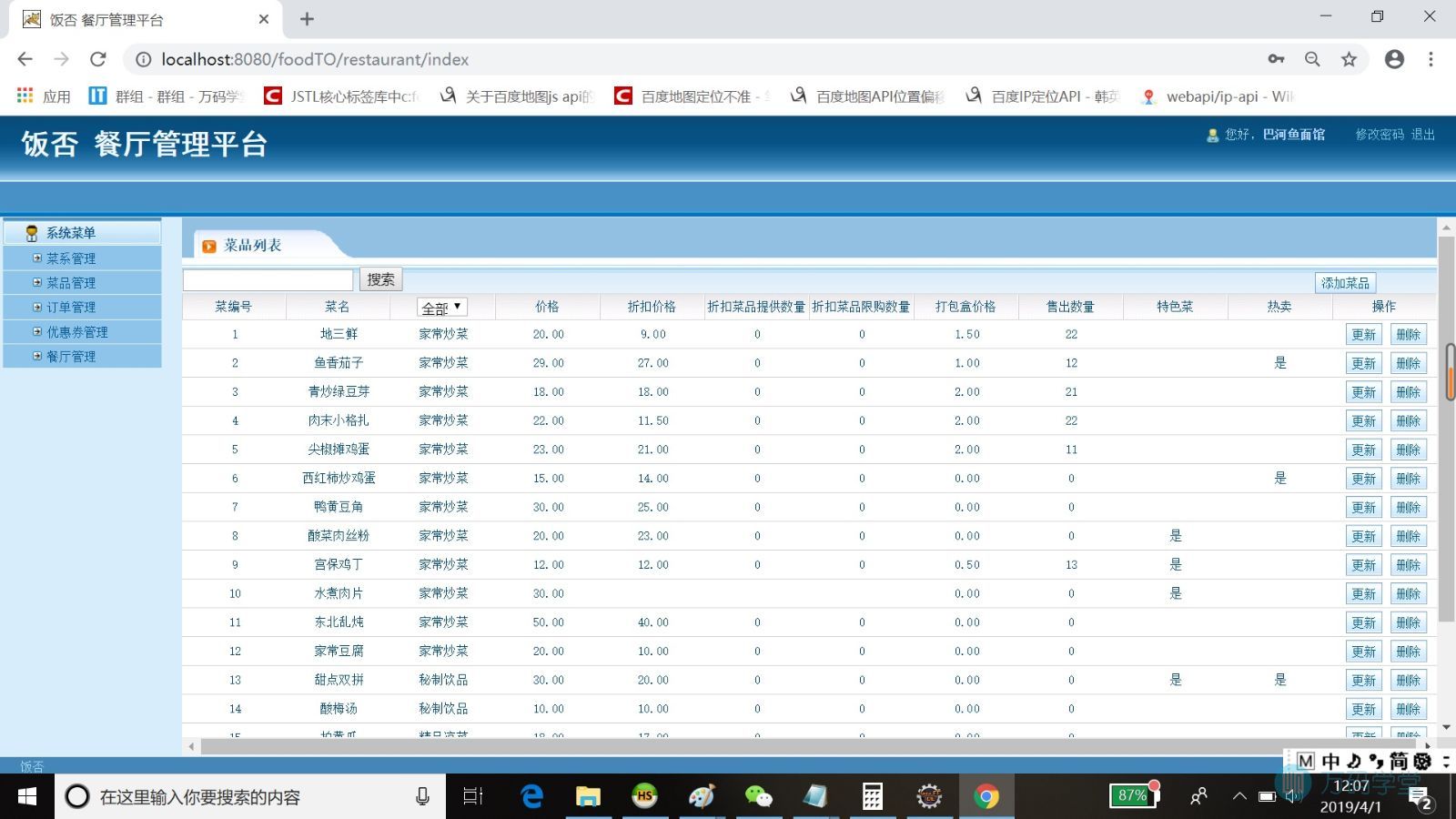1456x819 pixels.
Task: Open Chrome's three-dot menu
Action: [1431, 59]
